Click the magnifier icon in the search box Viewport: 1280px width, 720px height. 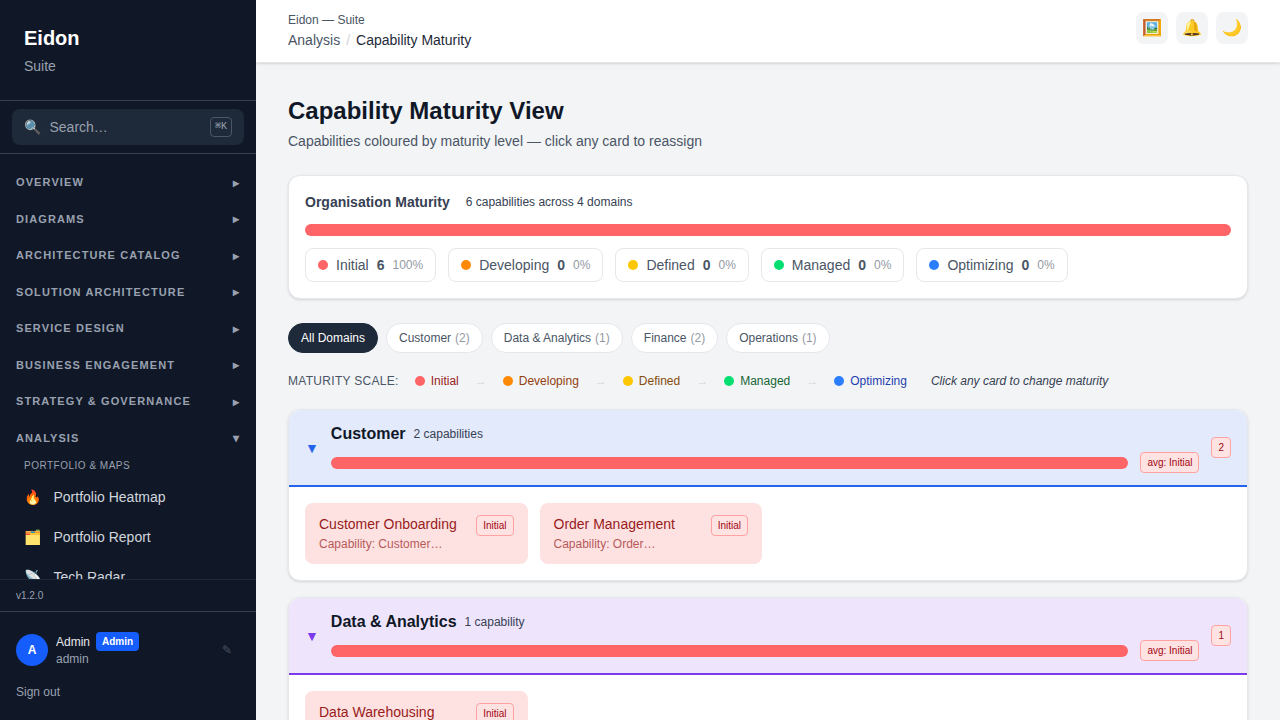(x=32, y=127)
